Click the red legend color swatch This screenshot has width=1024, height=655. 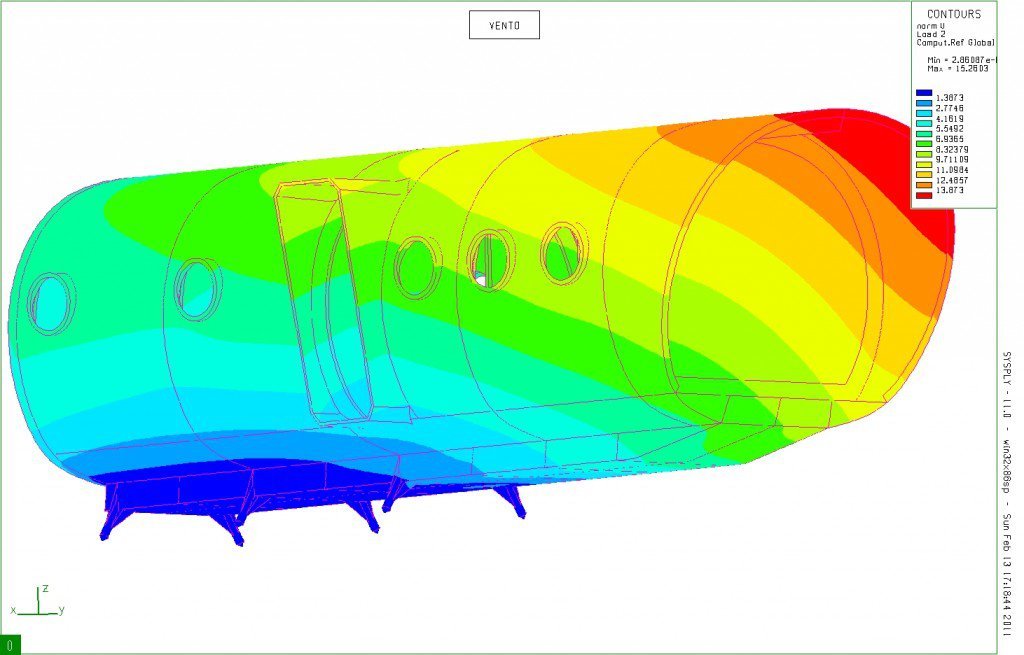coord(924,195)
